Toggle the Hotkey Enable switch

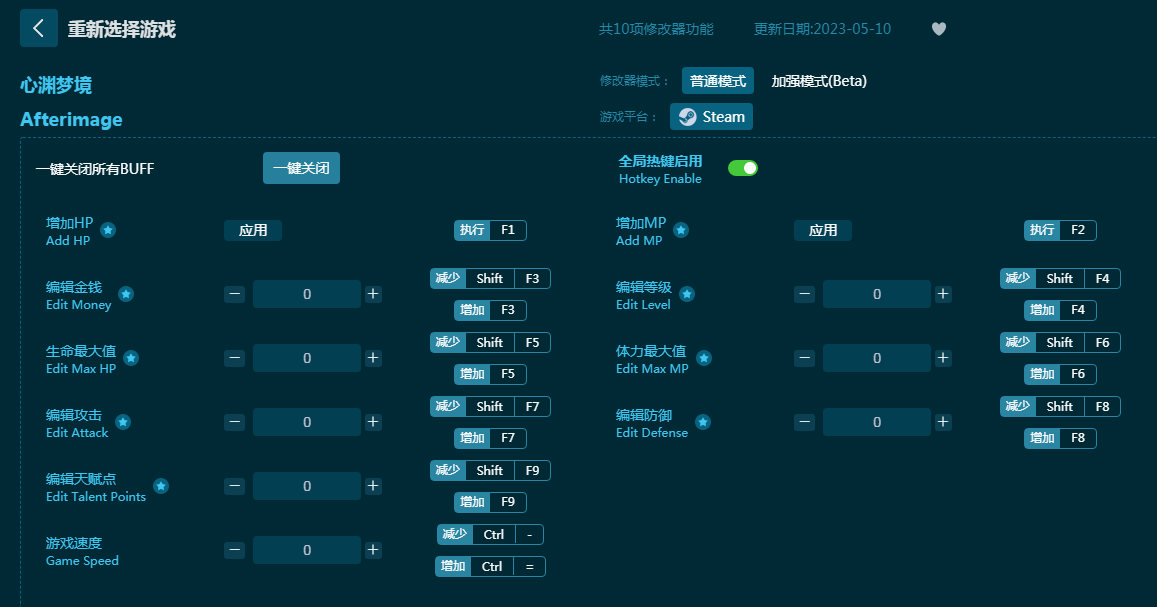coord(742,168)
